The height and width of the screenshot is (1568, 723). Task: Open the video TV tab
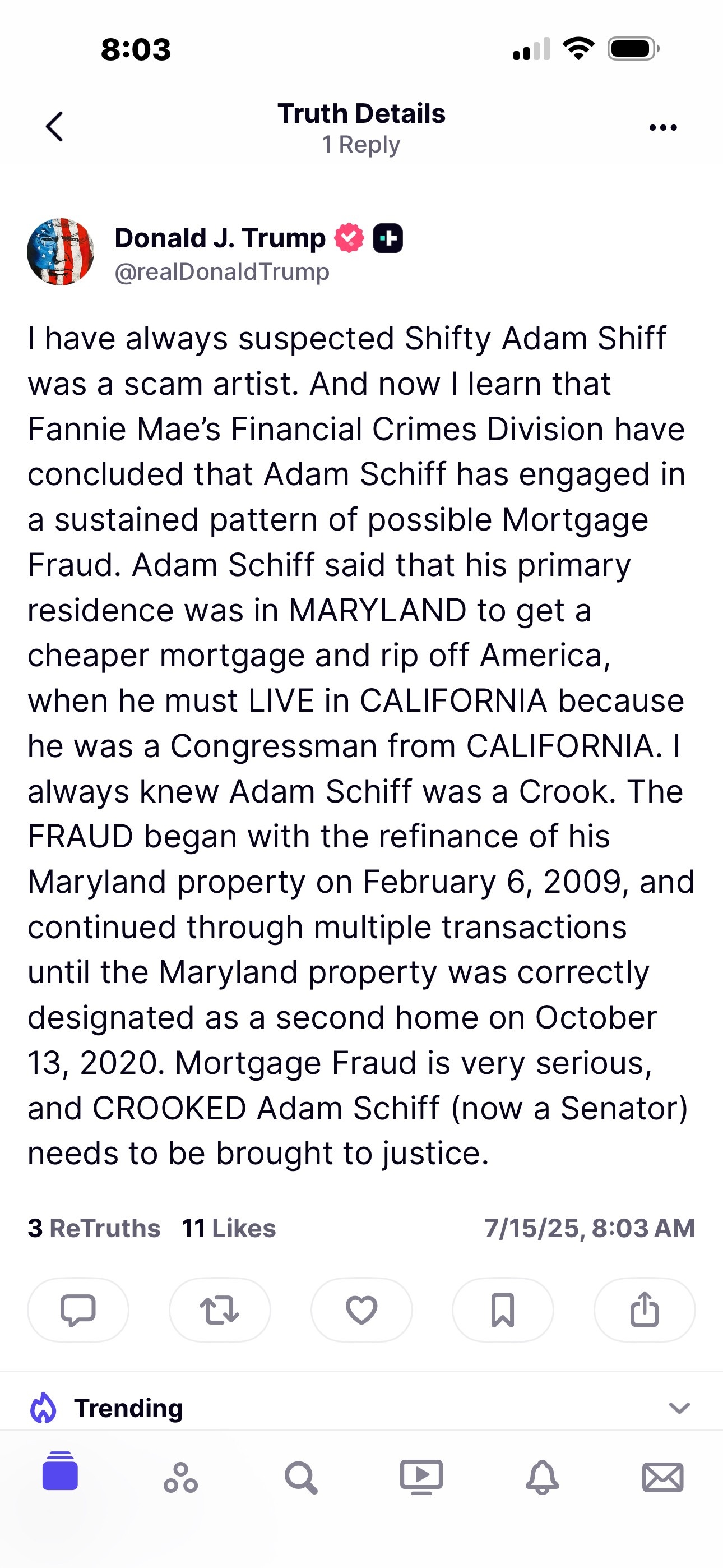tap(421, 1477)
